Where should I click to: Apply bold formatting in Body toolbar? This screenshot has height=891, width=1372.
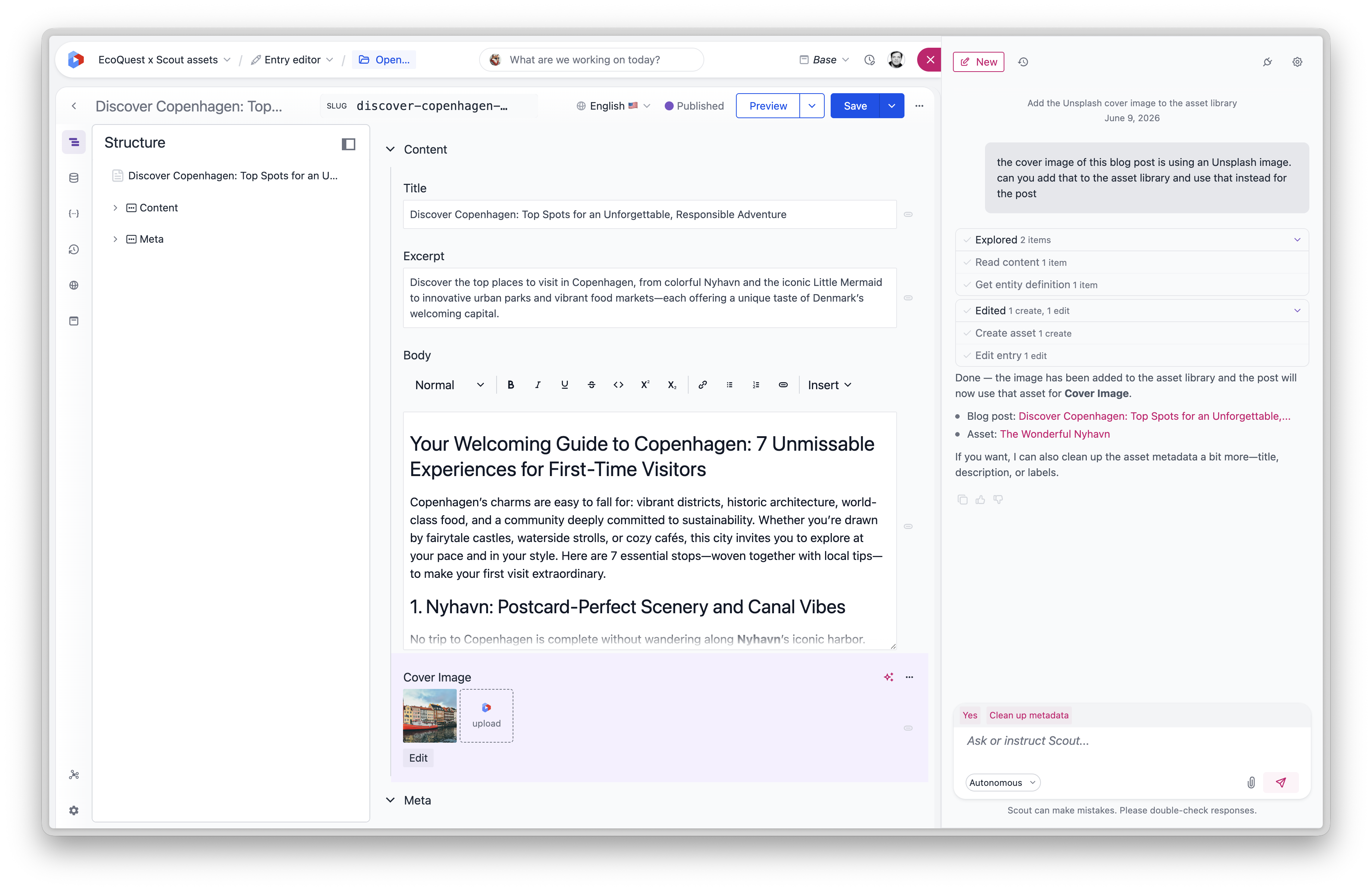(x=511, y=385)
